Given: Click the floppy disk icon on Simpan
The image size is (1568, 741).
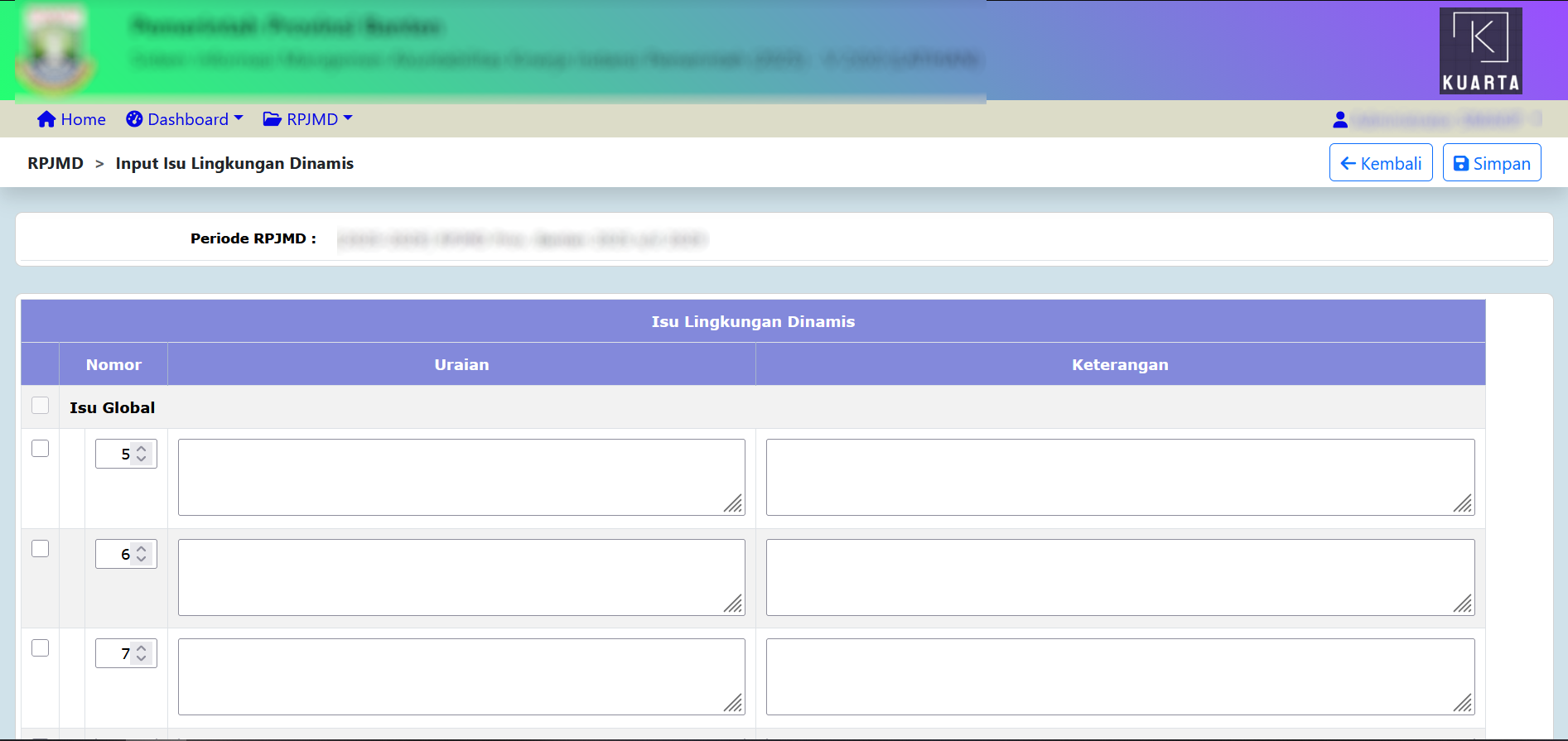Looking at the screenshot, I should [1461, 164].
